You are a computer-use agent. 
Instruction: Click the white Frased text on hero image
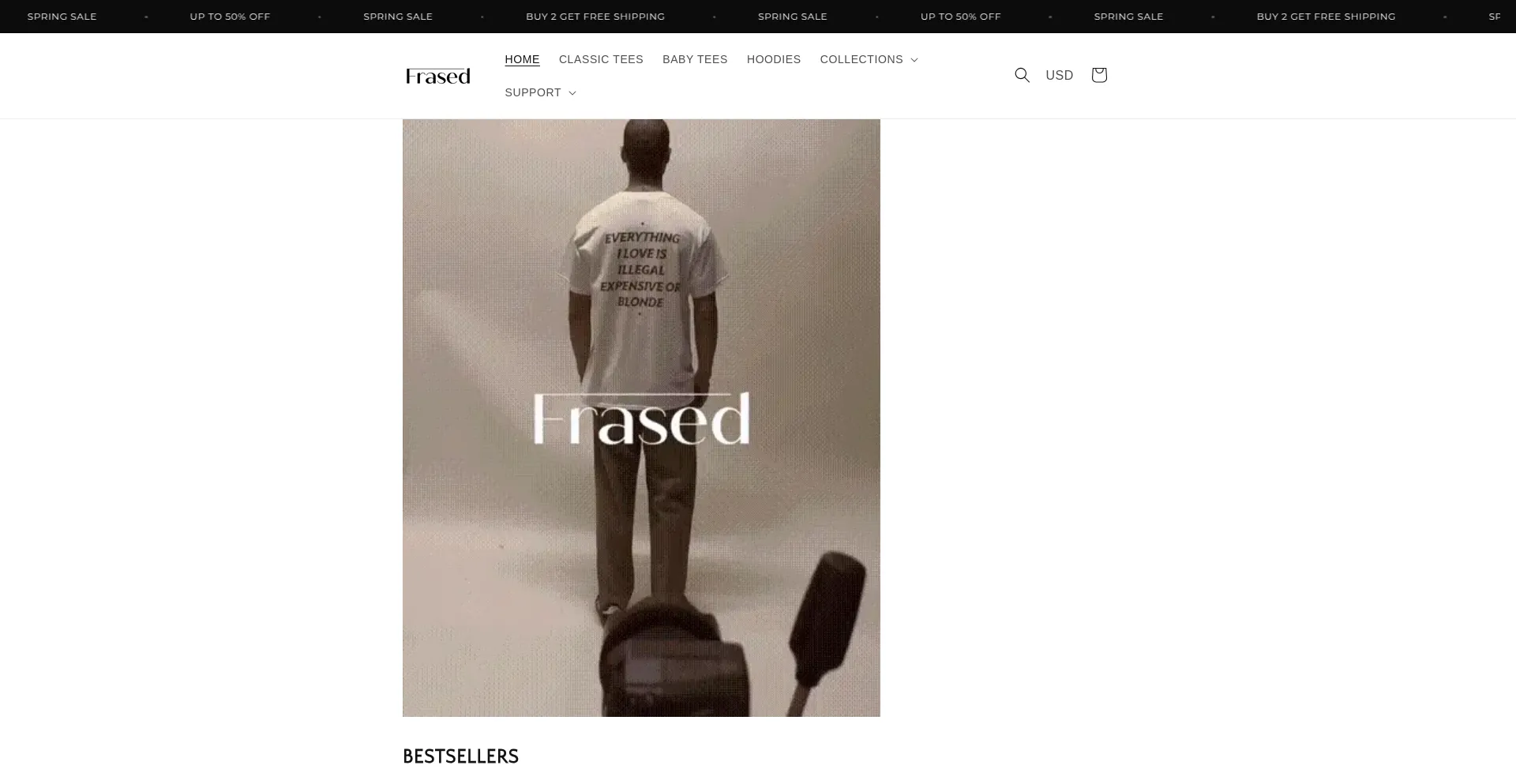coord(641,418)
